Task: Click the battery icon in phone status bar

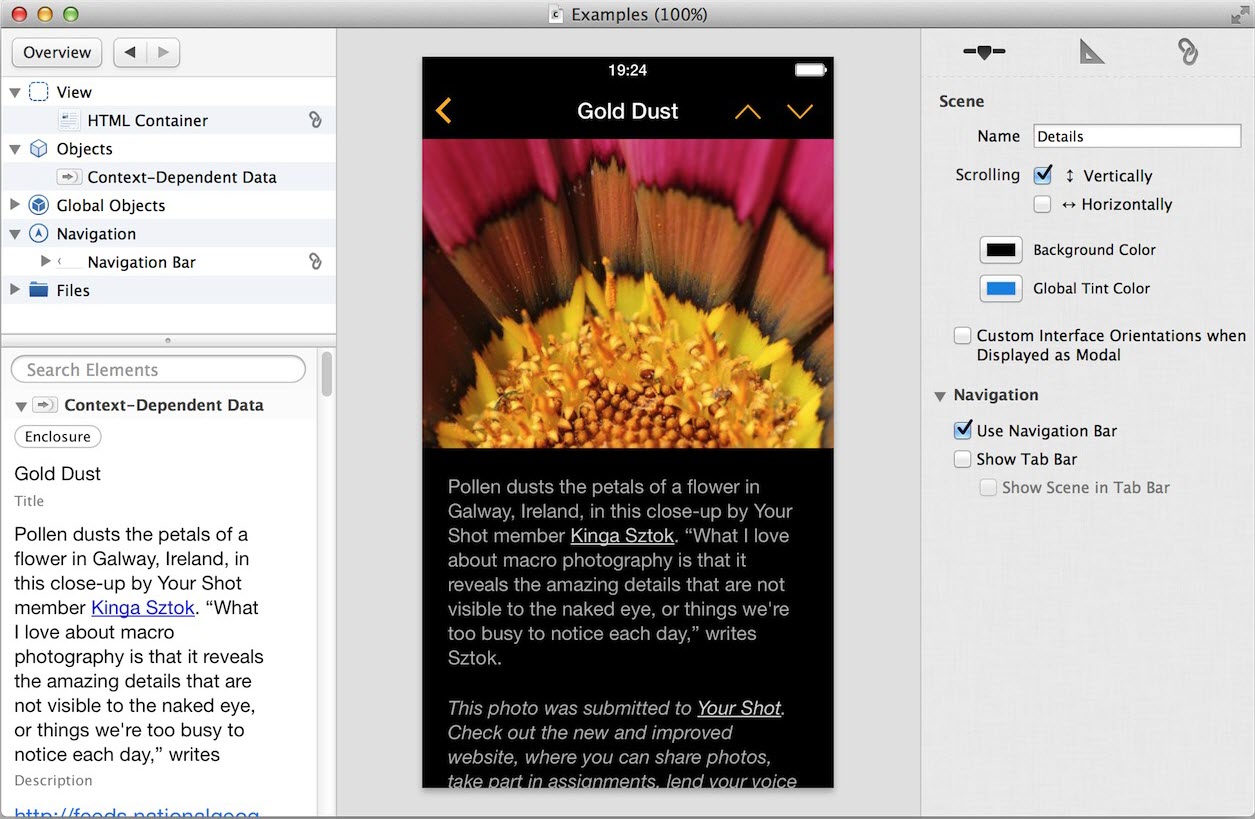Action: pyautogui.click(x=810, y=70)
